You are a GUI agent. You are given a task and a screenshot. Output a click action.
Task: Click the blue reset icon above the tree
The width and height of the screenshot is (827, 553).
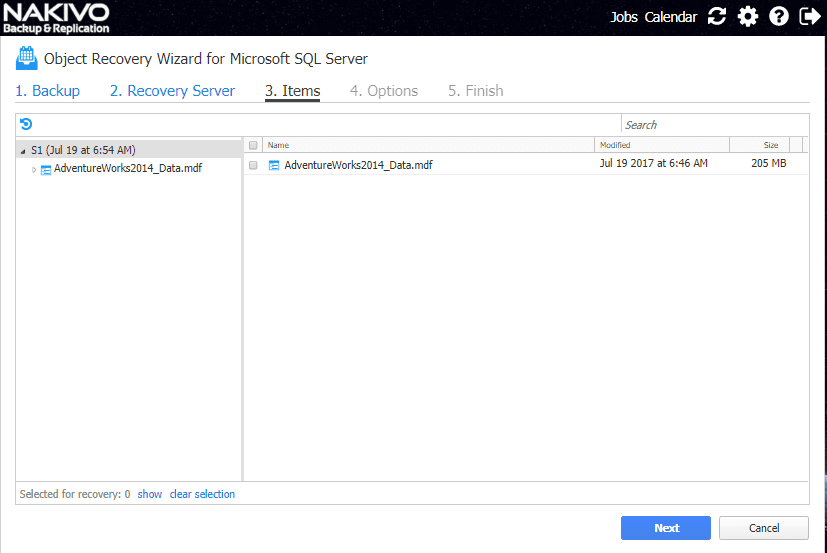click(26, 124)
